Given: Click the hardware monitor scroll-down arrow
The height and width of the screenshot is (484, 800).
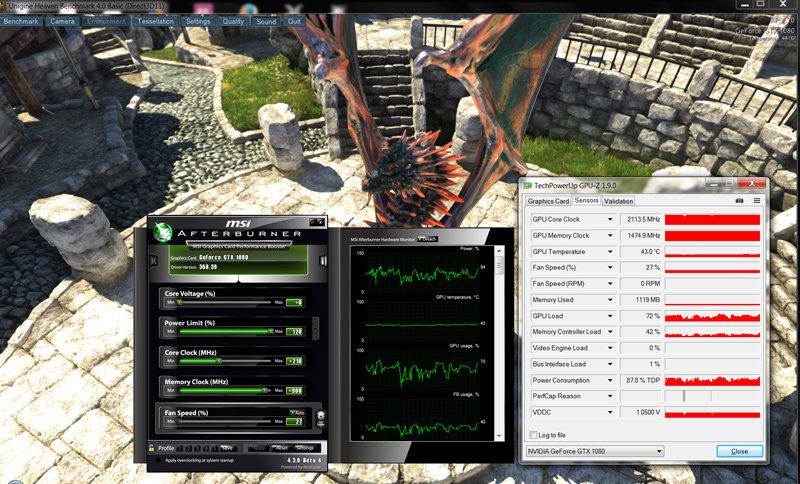Looking at the screenshot, I should point(499,437).
